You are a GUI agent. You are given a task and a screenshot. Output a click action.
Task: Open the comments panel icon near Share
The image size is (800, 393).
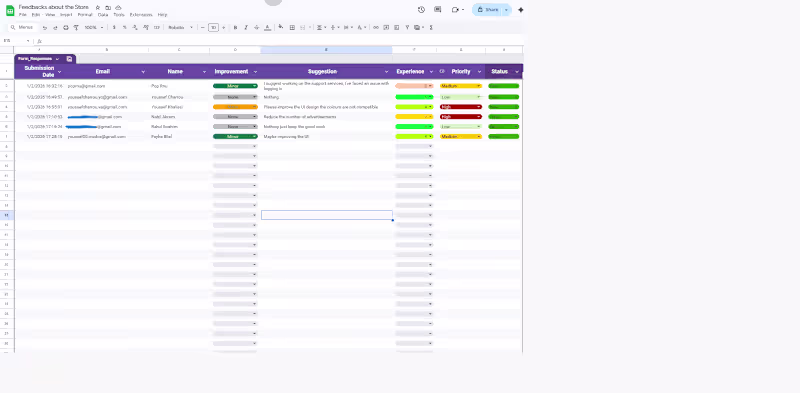point(438,10)
